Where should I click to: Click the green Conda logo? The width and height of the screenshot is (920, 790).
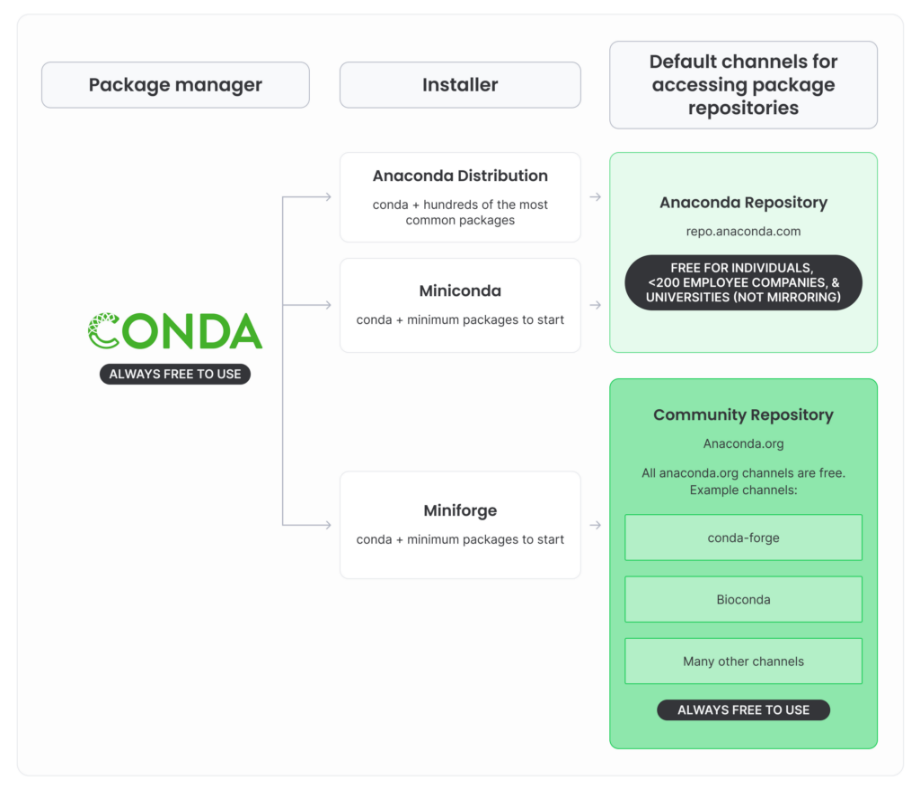tap(175, 331)
